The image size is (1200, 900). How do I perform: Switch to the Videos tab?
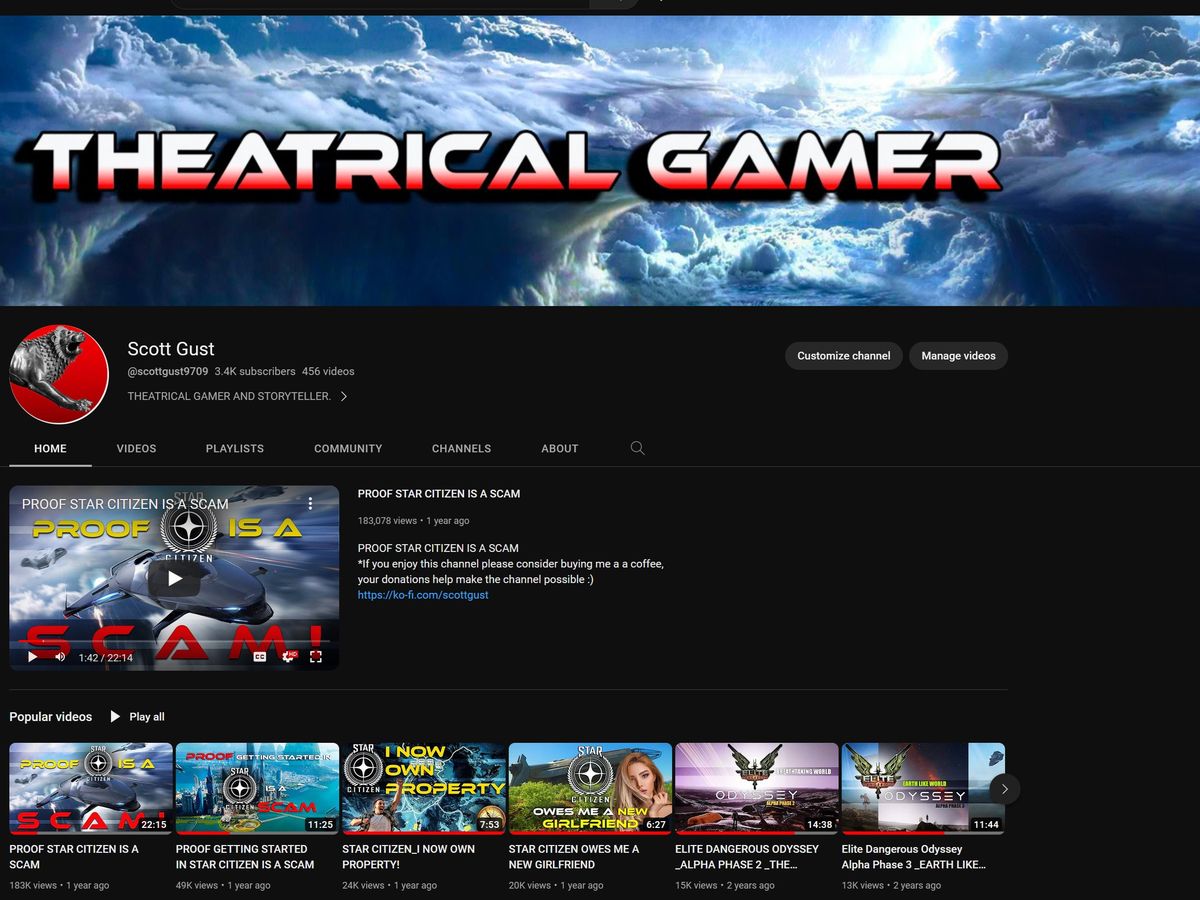click(x=136, y=449)
